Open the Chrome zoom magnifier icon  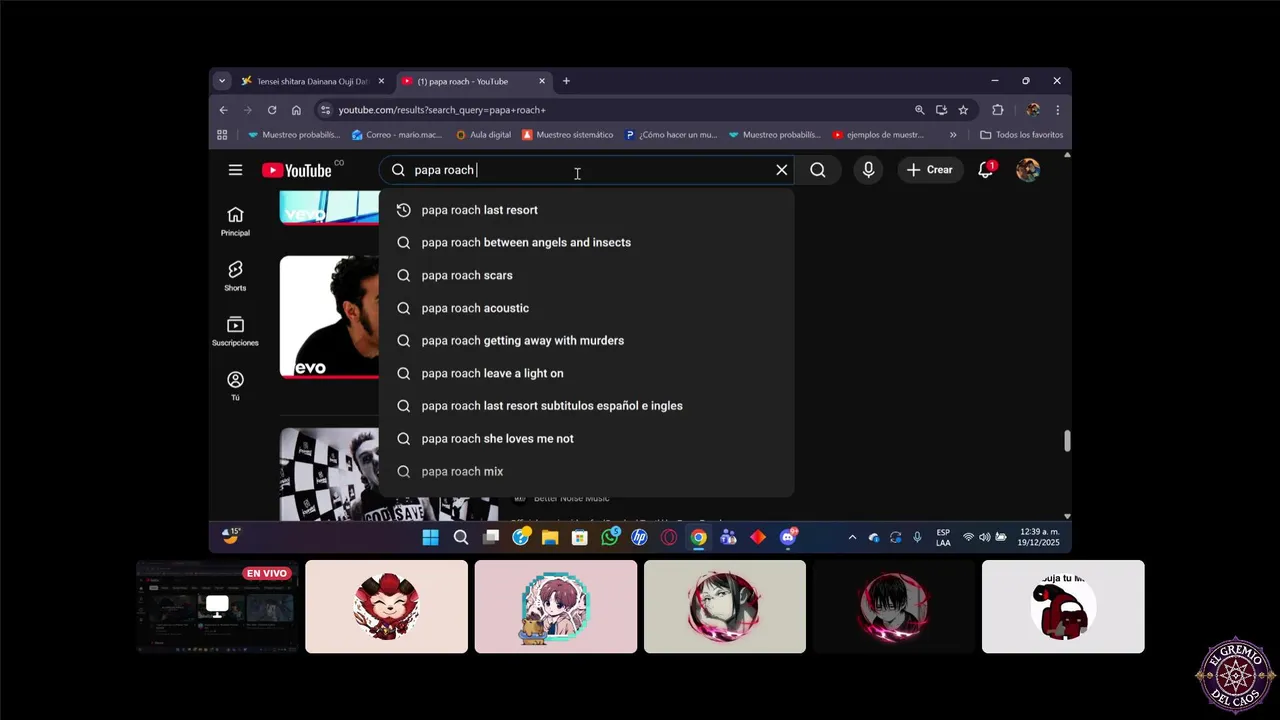tap(919, 110)
